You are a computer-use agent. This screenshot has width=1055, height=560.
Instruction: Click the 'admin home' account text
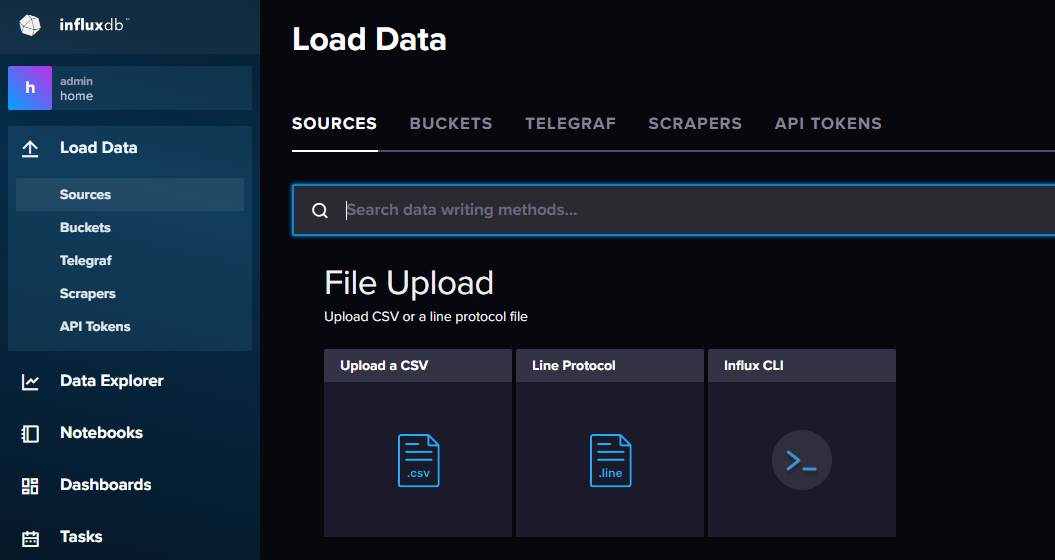[77, 88]
